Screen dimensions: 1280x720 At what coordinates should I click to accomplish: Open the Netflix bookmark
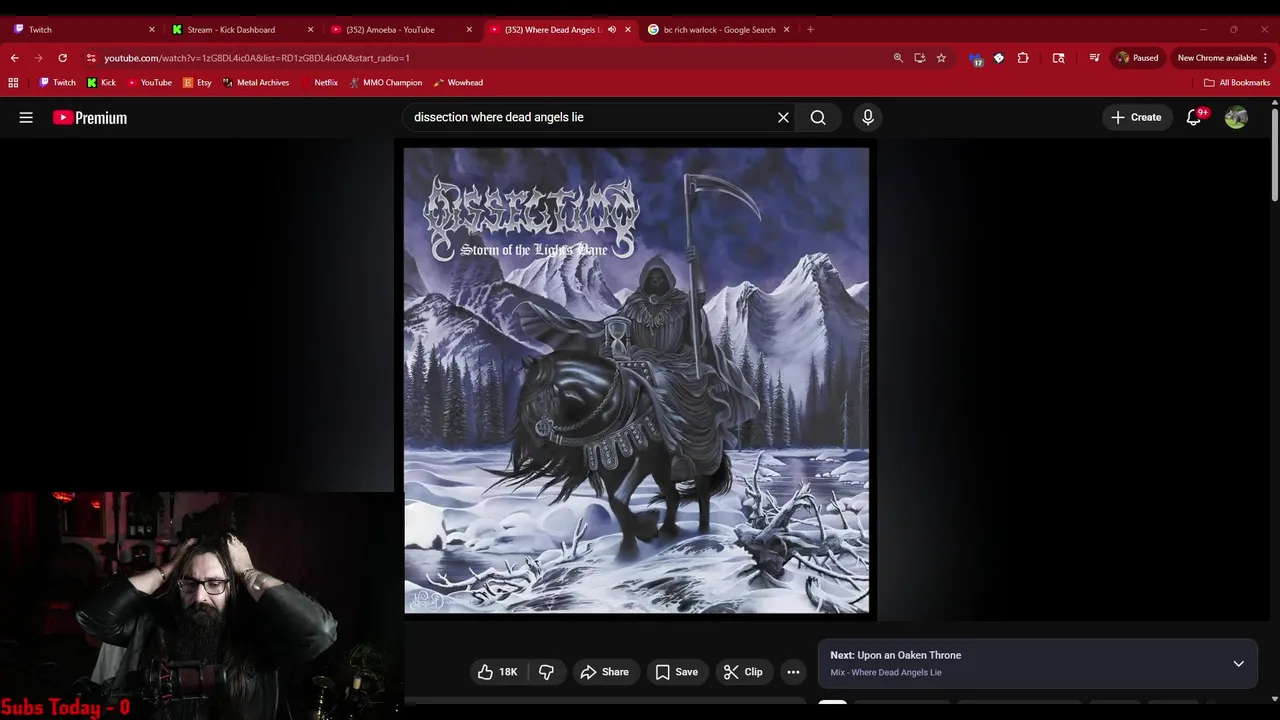point(319,83)
